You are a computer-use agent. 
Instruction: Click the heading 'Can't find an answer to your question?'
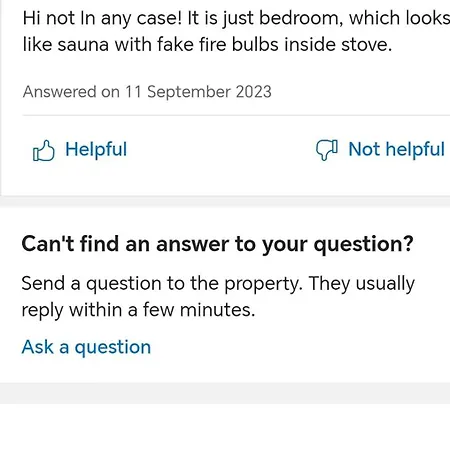click(x=217, y=244)
